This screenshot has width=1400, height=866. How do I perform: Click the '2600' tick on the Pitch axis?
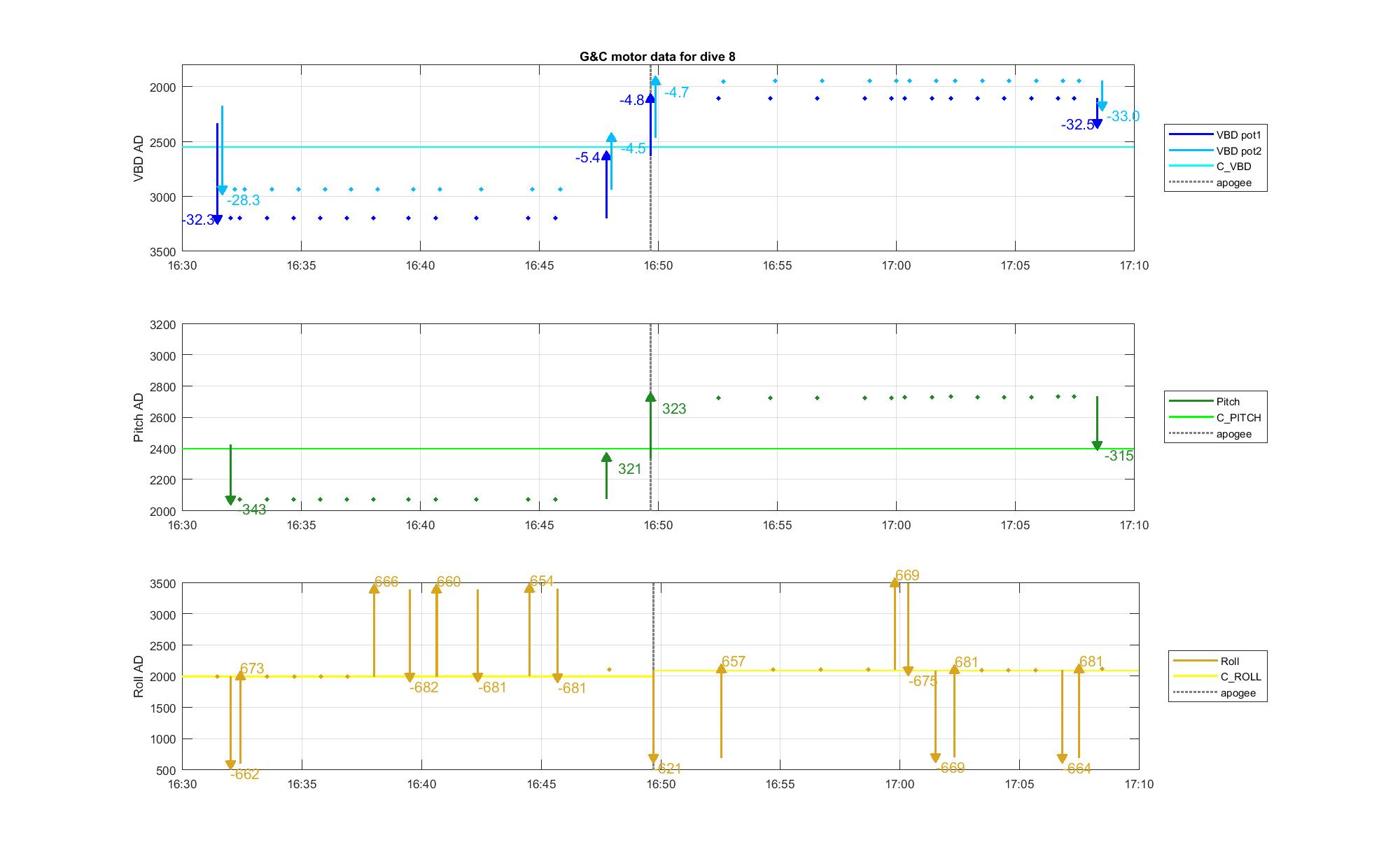tap(162, 418)
